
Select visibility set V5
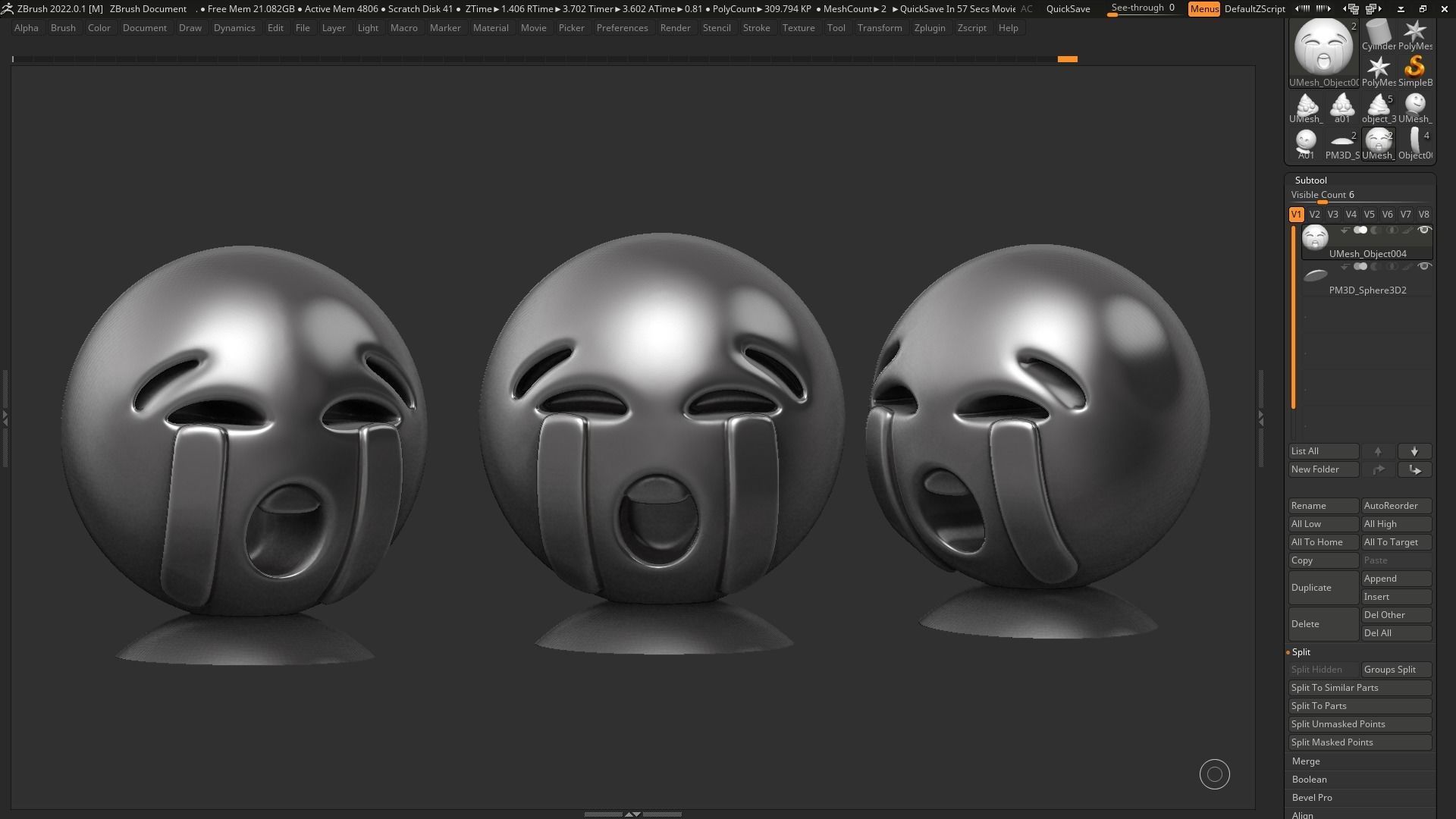pos(1369,215)
